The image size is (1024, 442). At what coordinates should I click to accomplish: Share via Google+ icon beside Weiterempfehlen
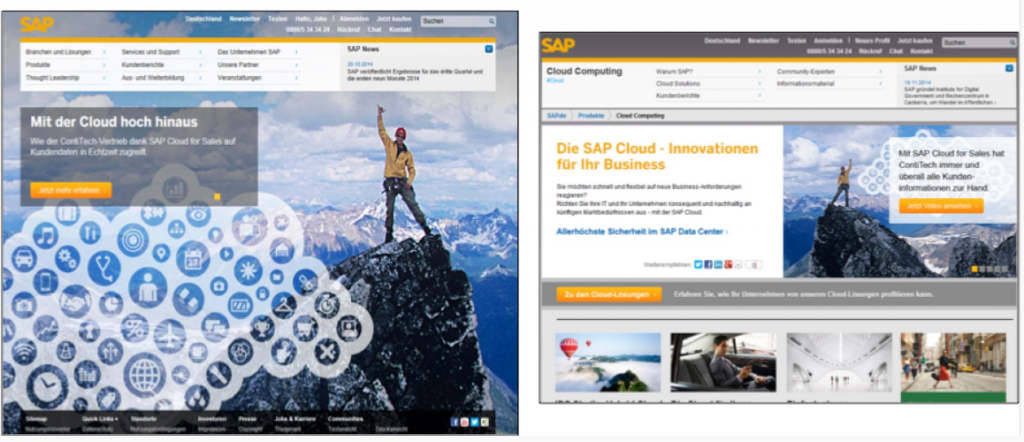click(728, 264)
